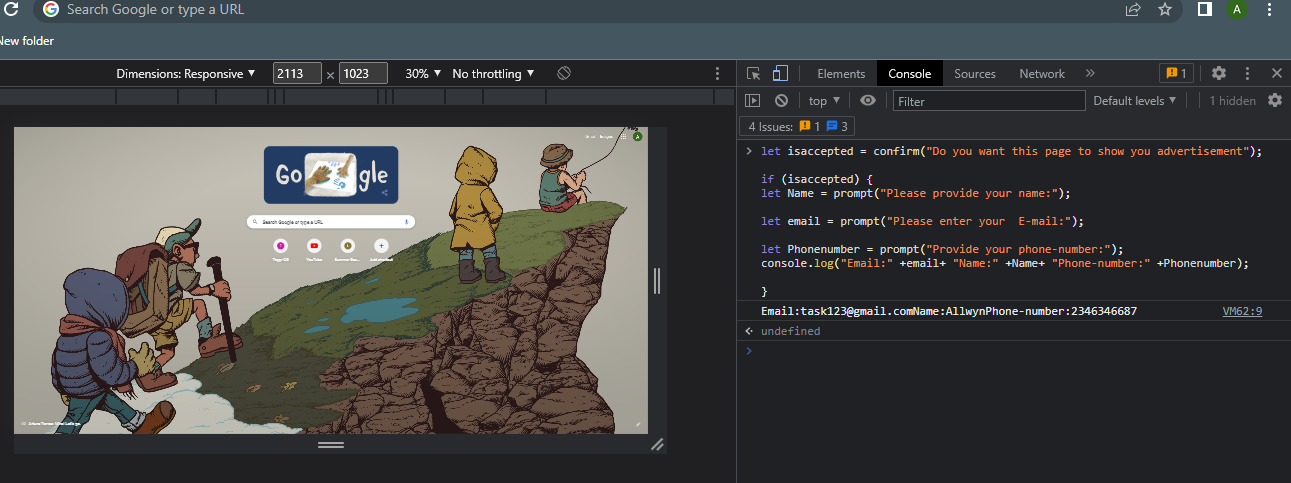This screenshot has width=1291, height=483.
Task: Open console settings gear icon
Action: coord(1275,100)
